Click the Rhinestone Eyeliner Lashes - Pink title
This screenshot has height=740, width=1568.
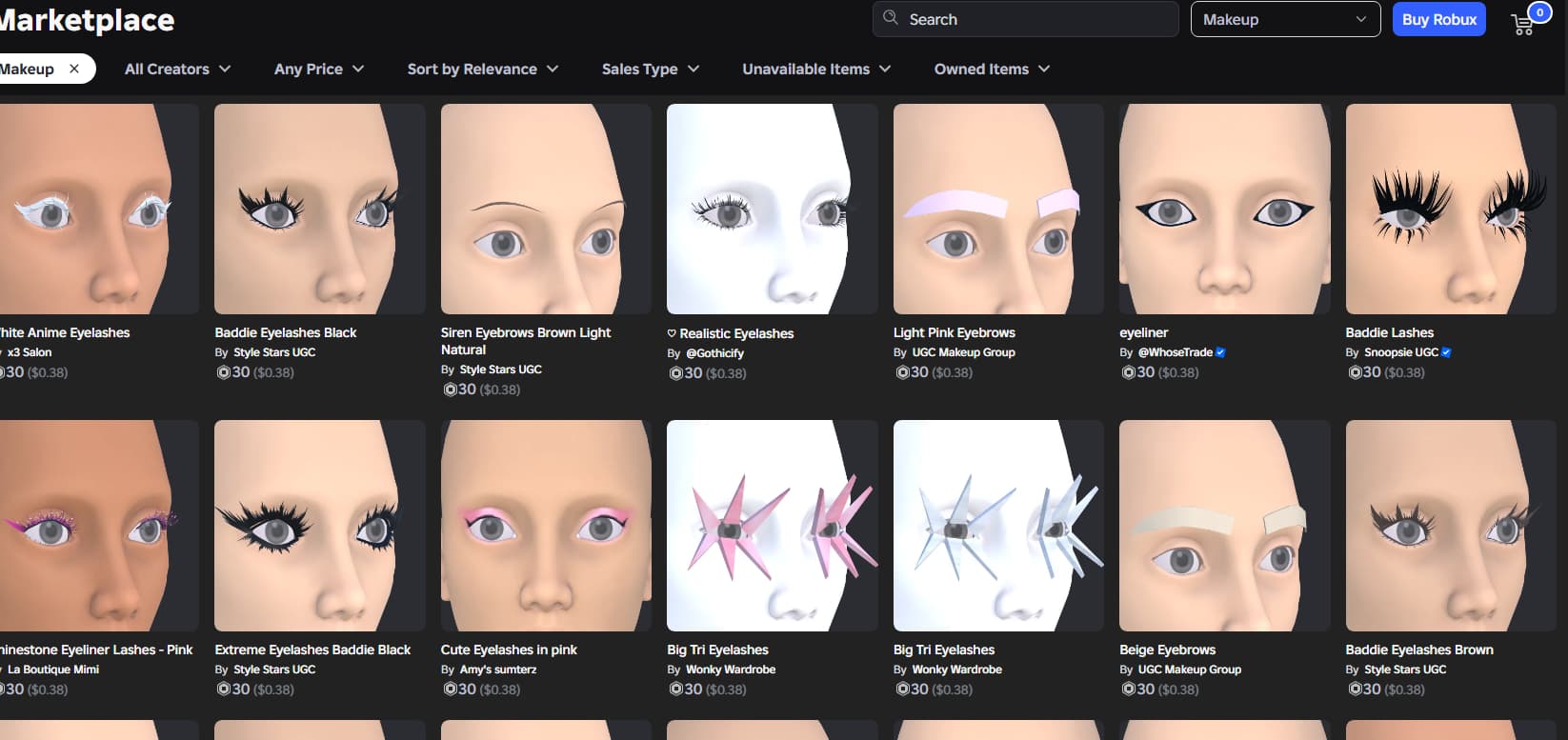tap(96, 650)
